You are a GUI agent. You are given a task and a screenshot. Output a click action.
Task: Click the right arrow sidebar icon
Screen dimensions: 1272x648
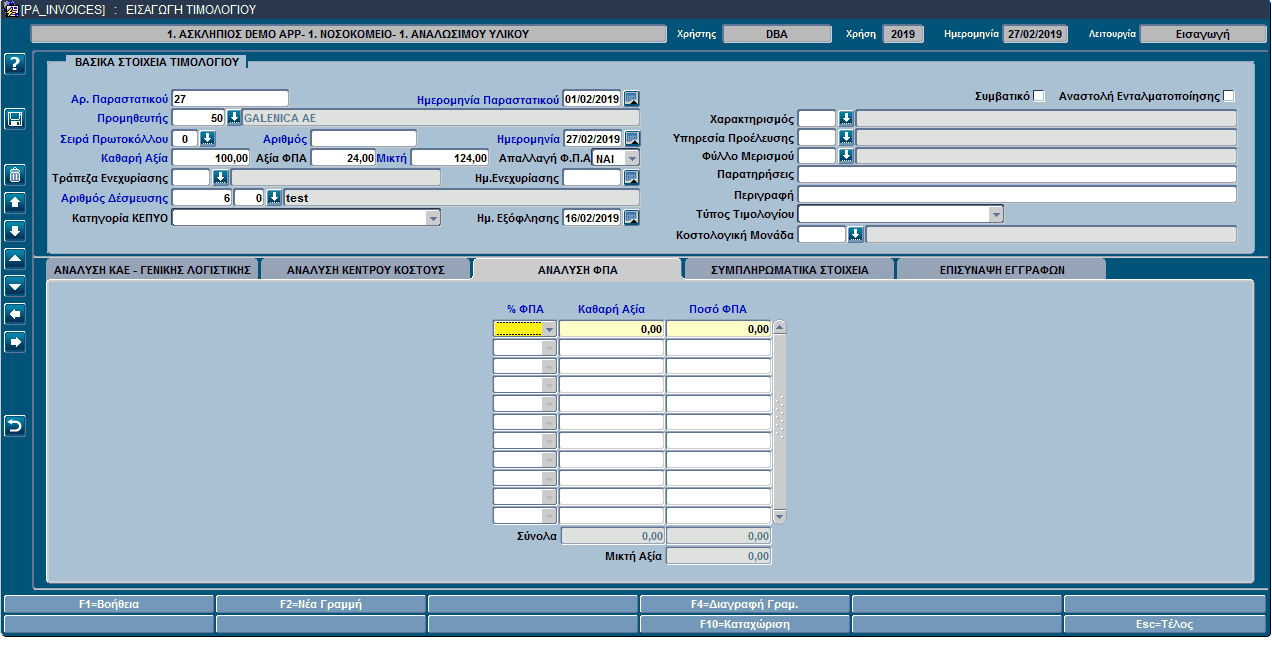point(15,343)
